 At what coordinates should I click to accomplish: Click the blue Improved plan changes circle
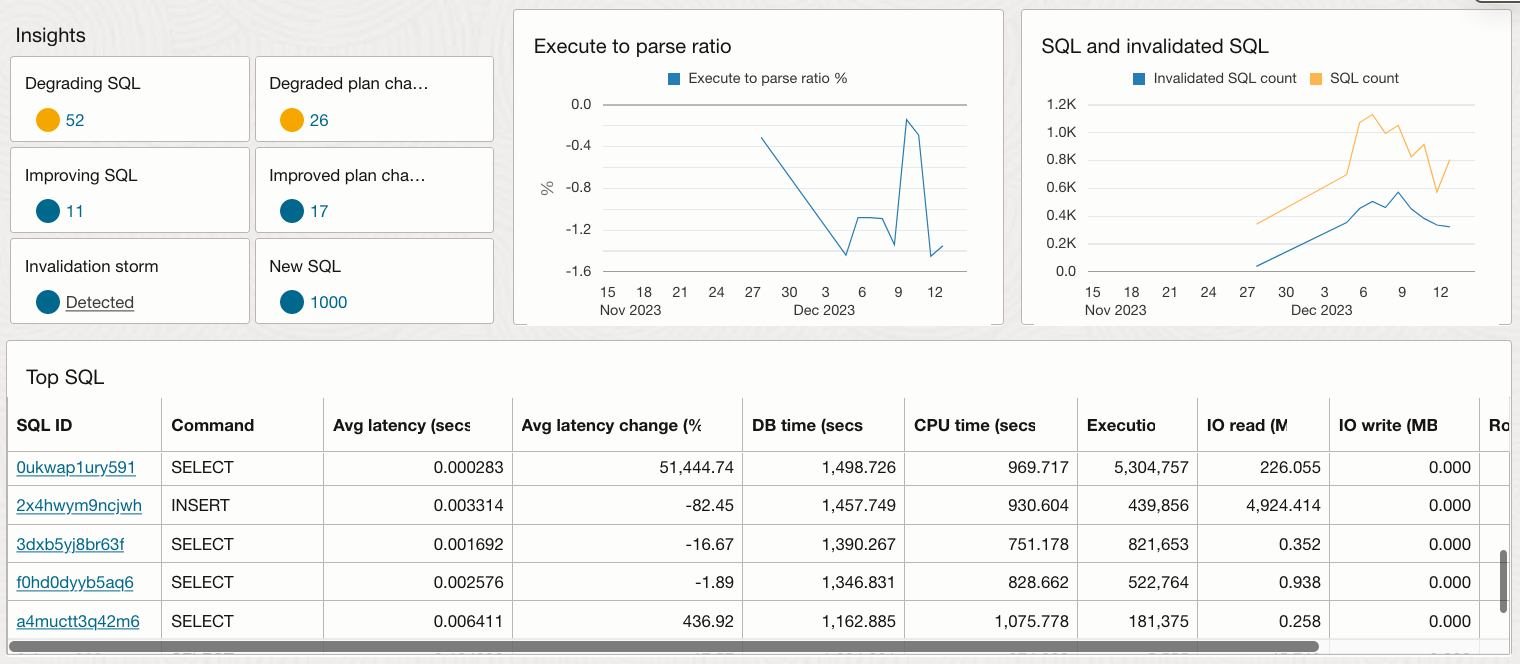tap(292, 211)
